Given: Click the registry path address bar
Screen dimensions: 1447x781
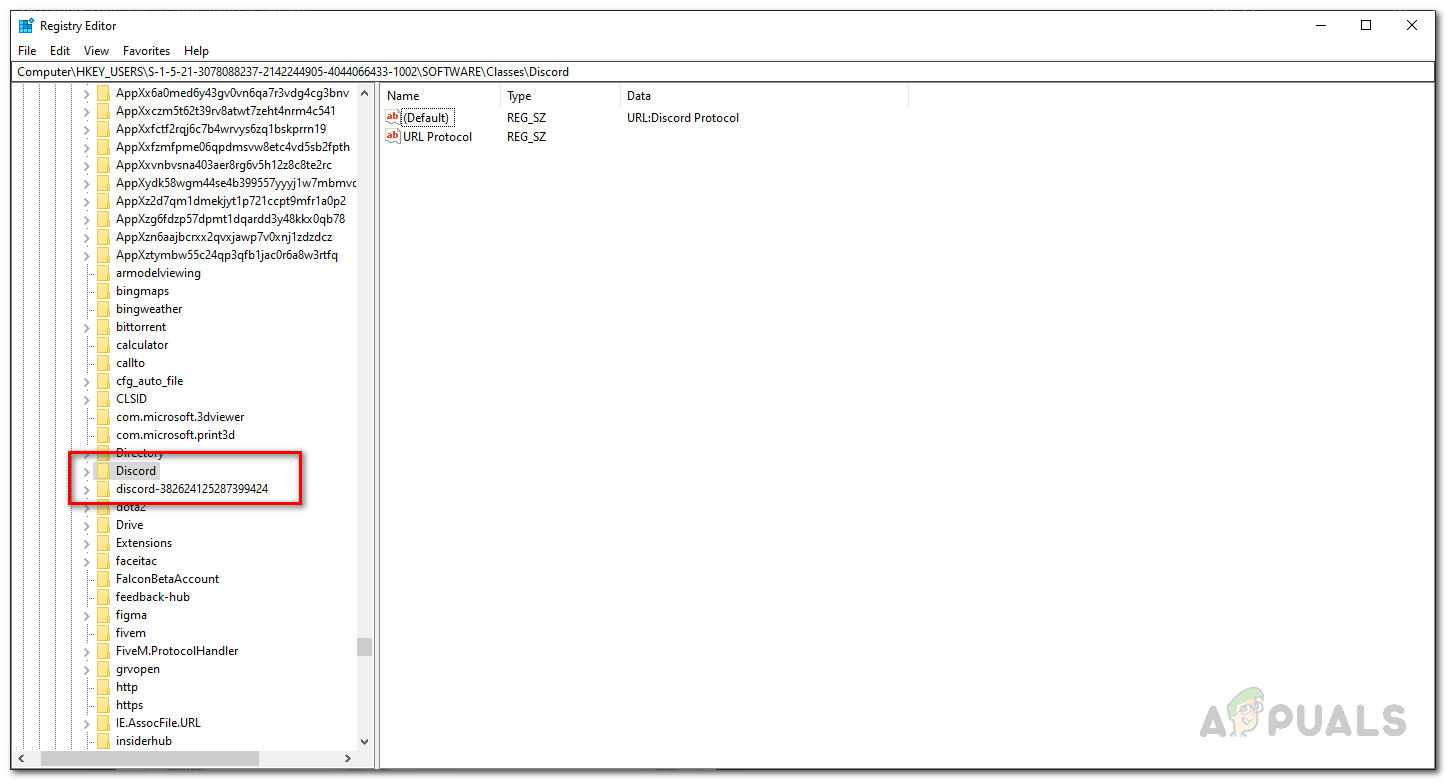Looking at the screenshot, I should (723, 72).
